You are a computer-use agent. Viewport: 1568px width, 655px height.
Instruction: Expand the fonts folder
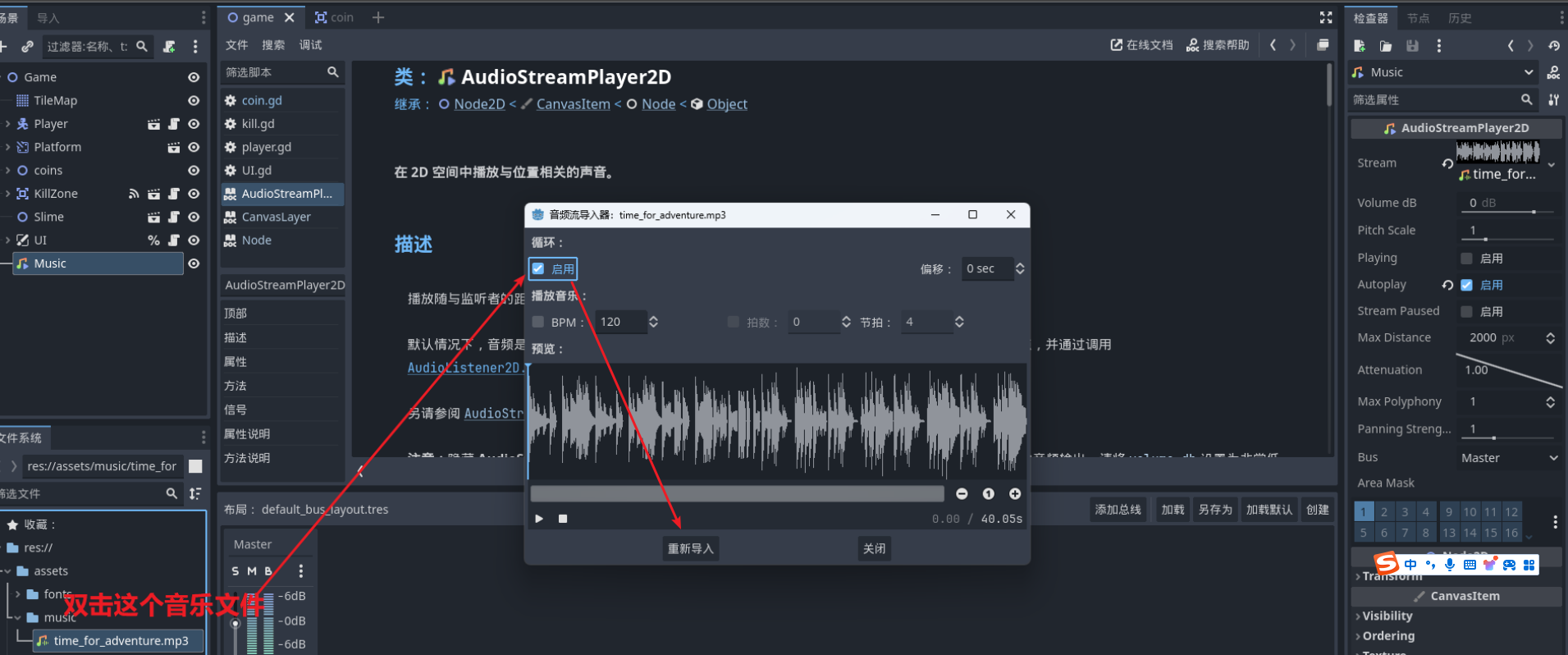[17, 593]
